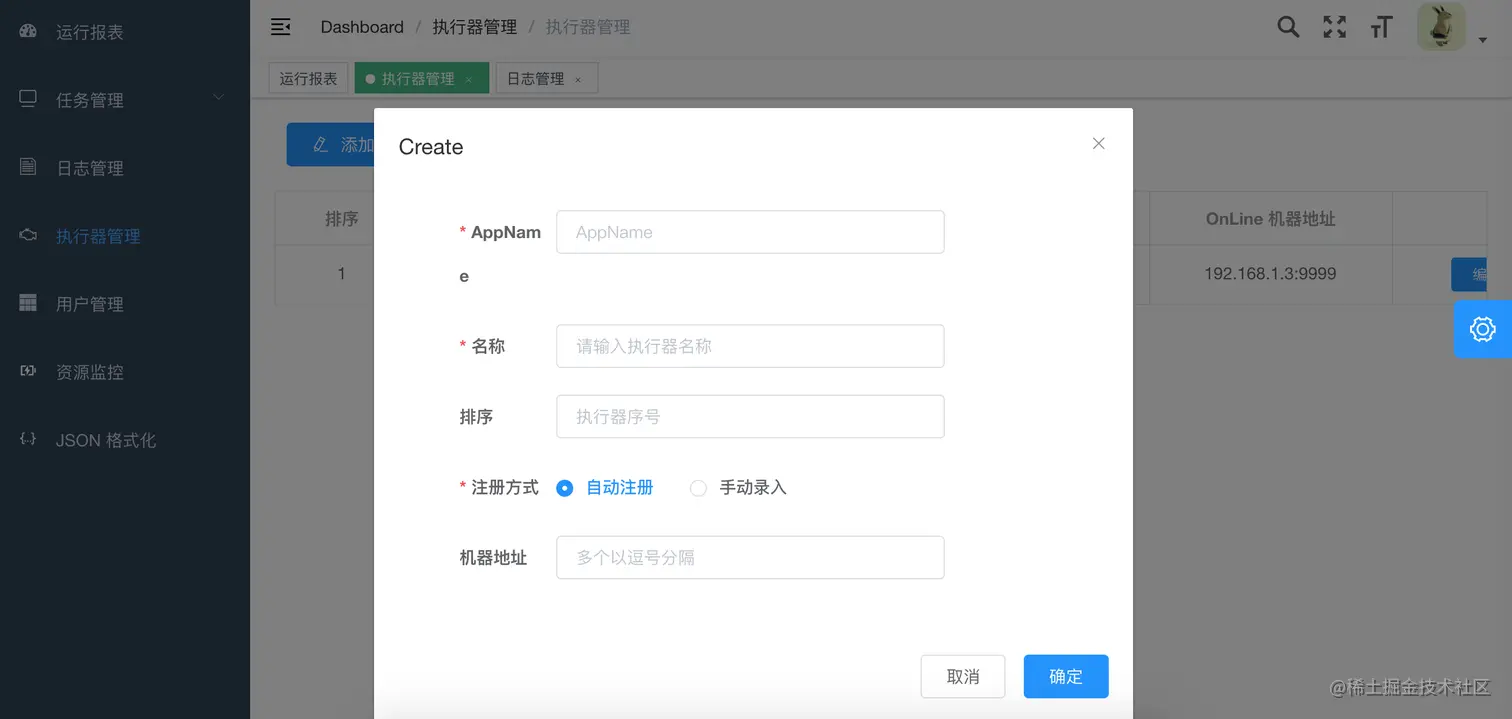Open 日志管理 in the sidebar menu
This screenshot has width=1512, height=719.
[125, 168]
